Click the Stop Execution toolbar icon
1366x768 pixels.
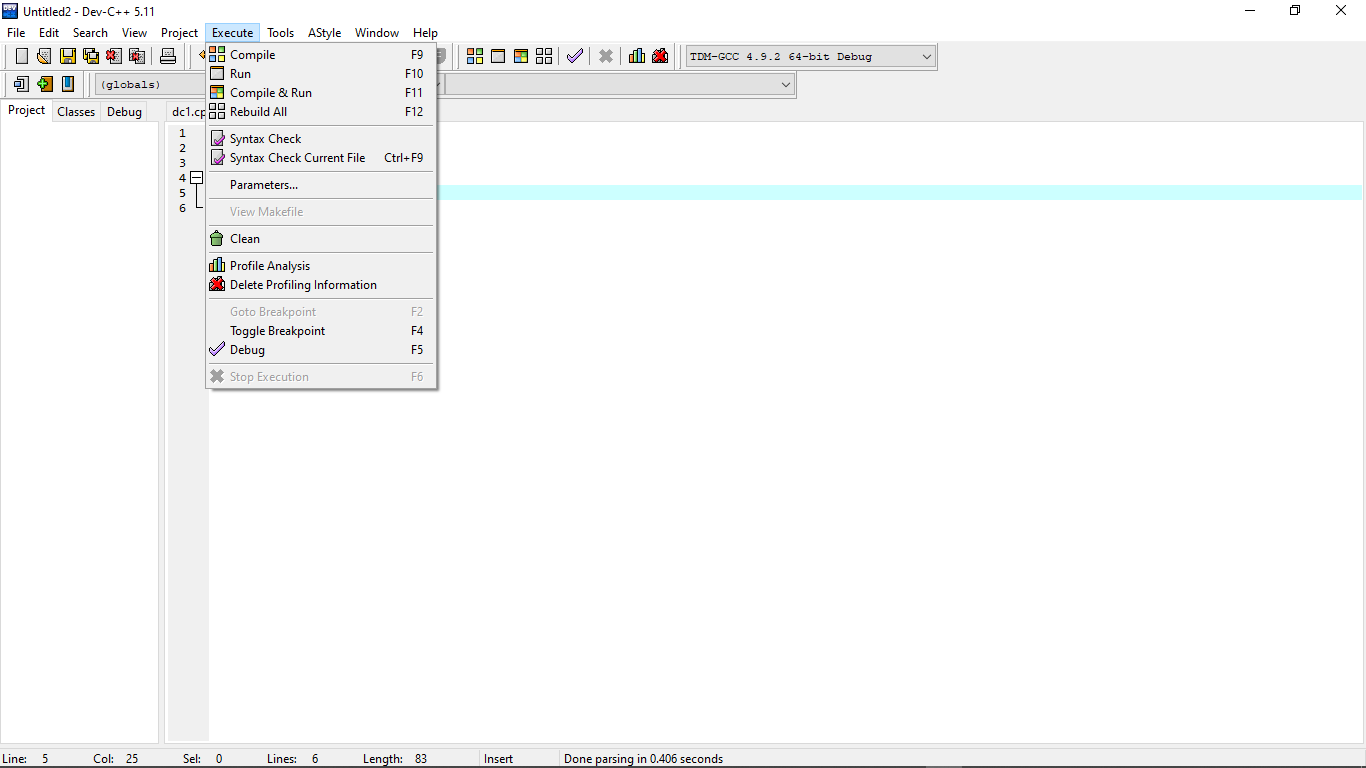(x=606, y=56)
